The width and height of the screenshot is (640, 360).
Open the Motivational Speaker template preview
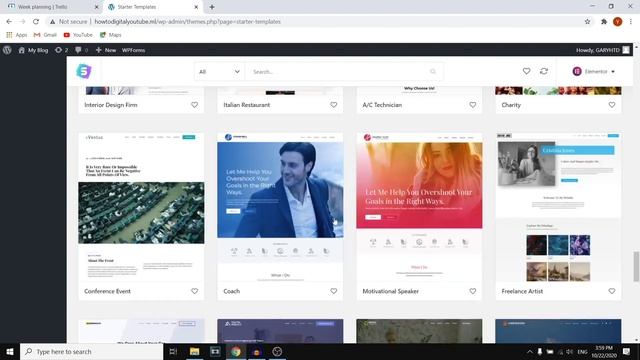point(419,207)
